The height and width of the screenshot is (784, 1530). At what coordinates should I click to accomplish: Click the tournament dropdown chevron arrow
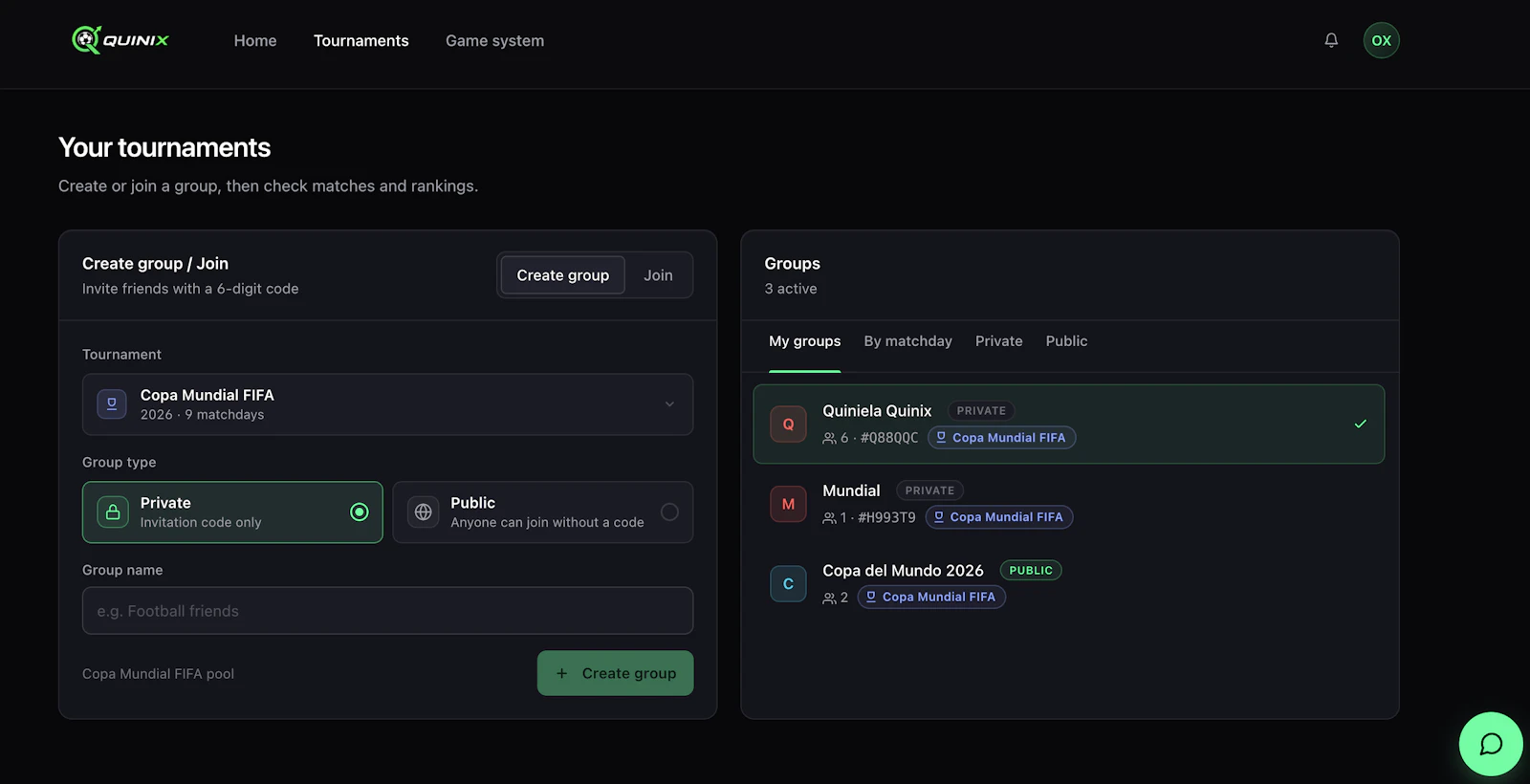669,404
